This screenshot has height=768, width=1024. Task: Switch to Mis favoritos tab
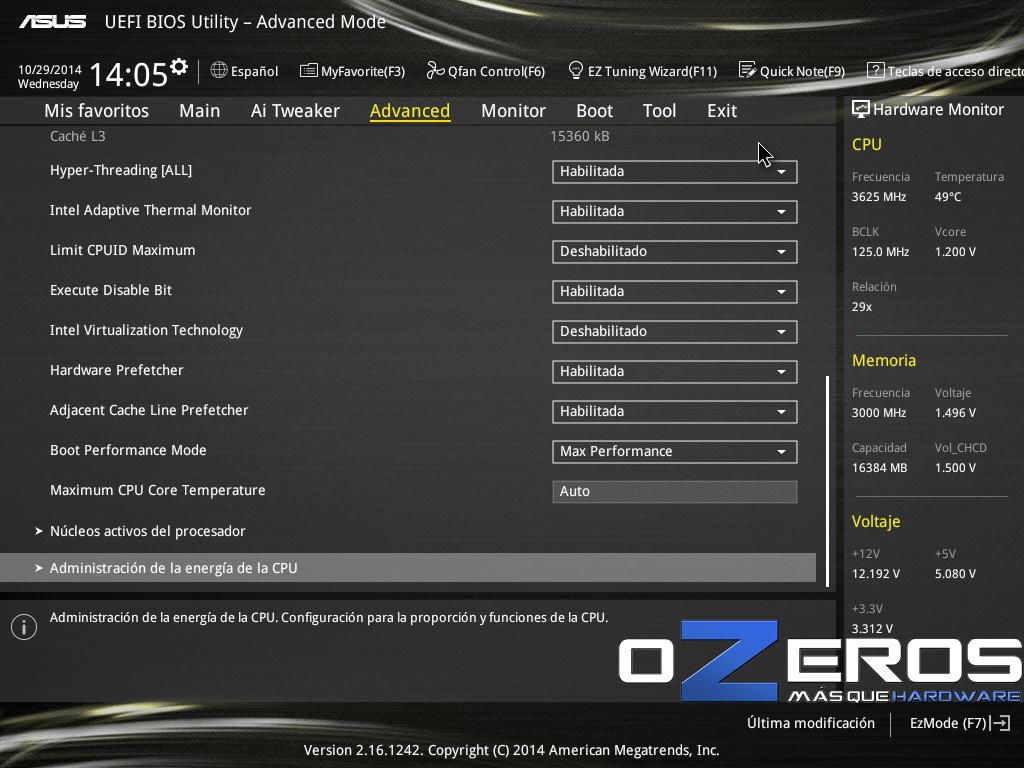pyautogui.click(x=97, y=111)
